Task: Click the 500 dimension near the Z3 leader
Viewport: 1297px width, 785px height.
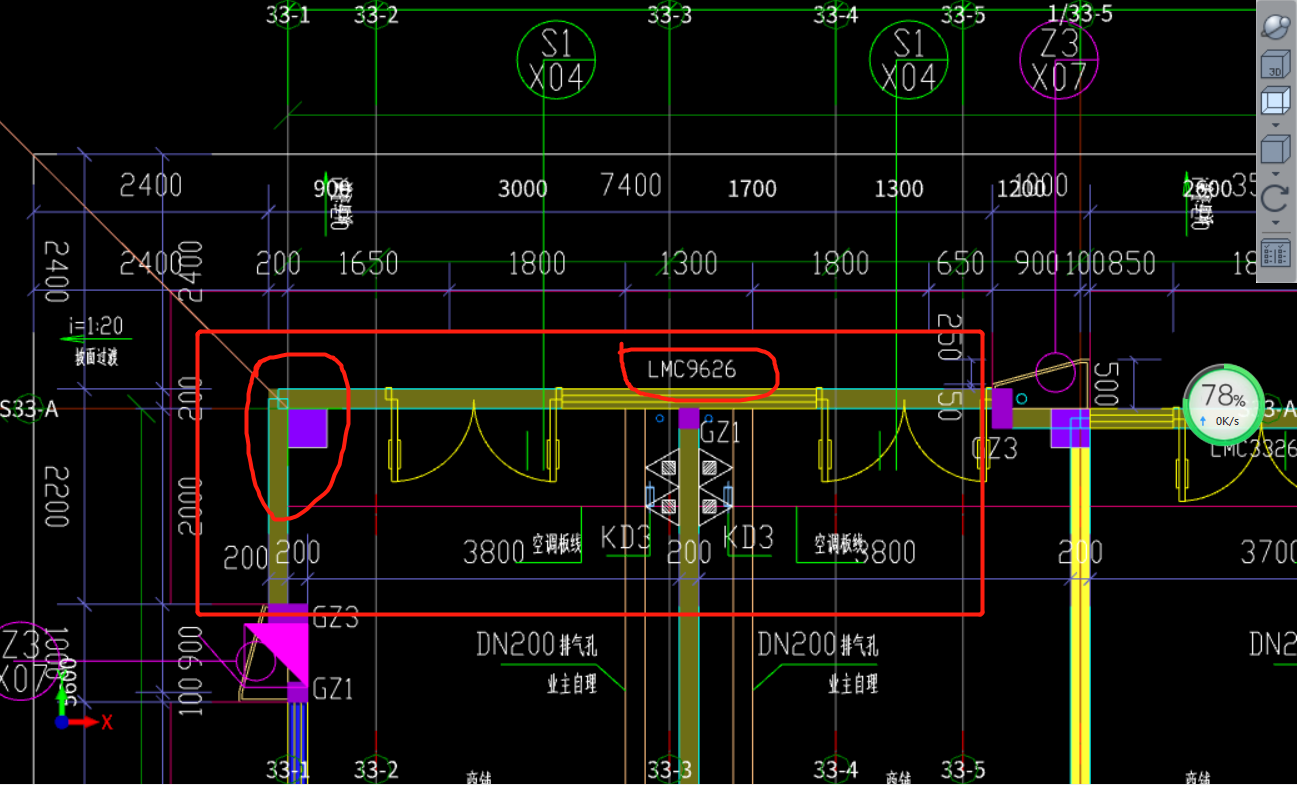Action: point(1106,384)
